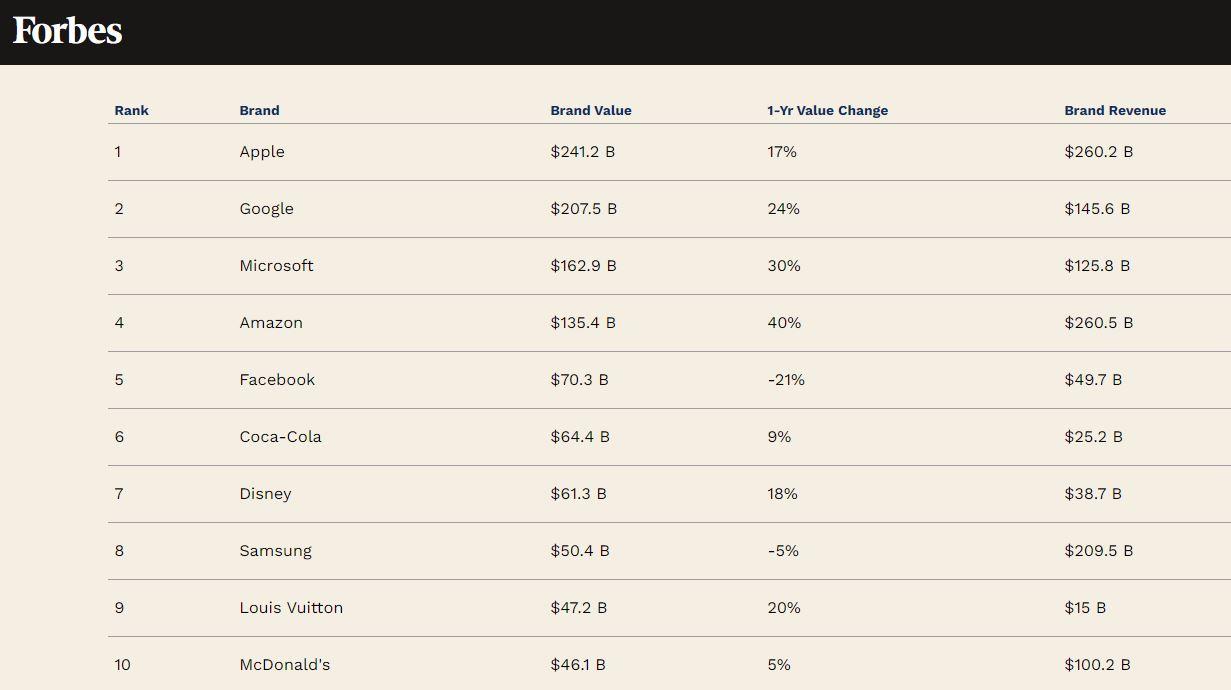This screenshot has width=1231, height=690.
Task: Select the Microsoft brand entry
Action: point(276,266)
